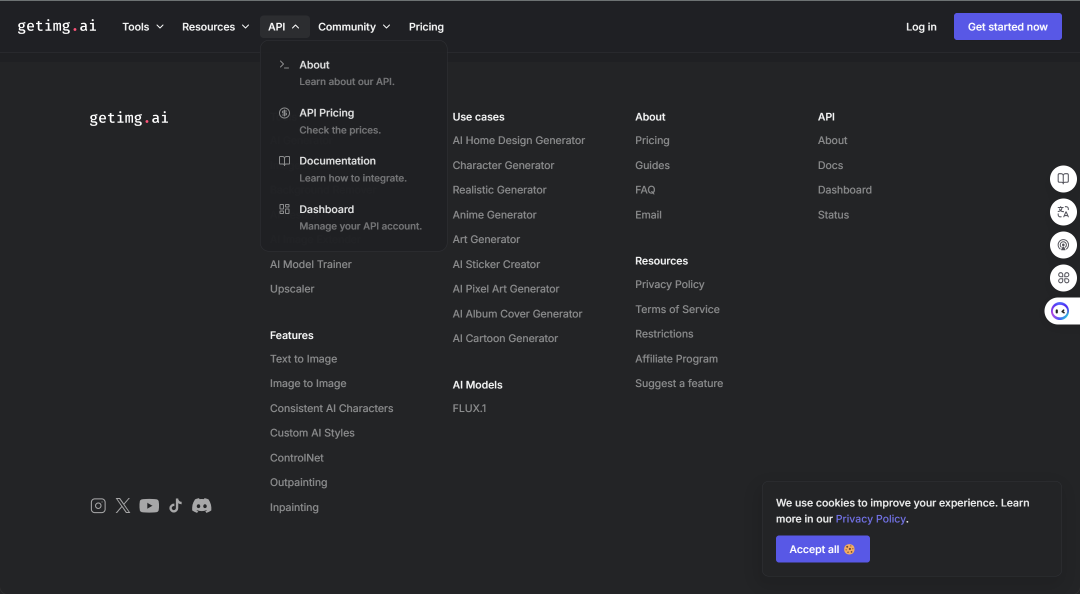Click the Log in button

click(921, 27)
